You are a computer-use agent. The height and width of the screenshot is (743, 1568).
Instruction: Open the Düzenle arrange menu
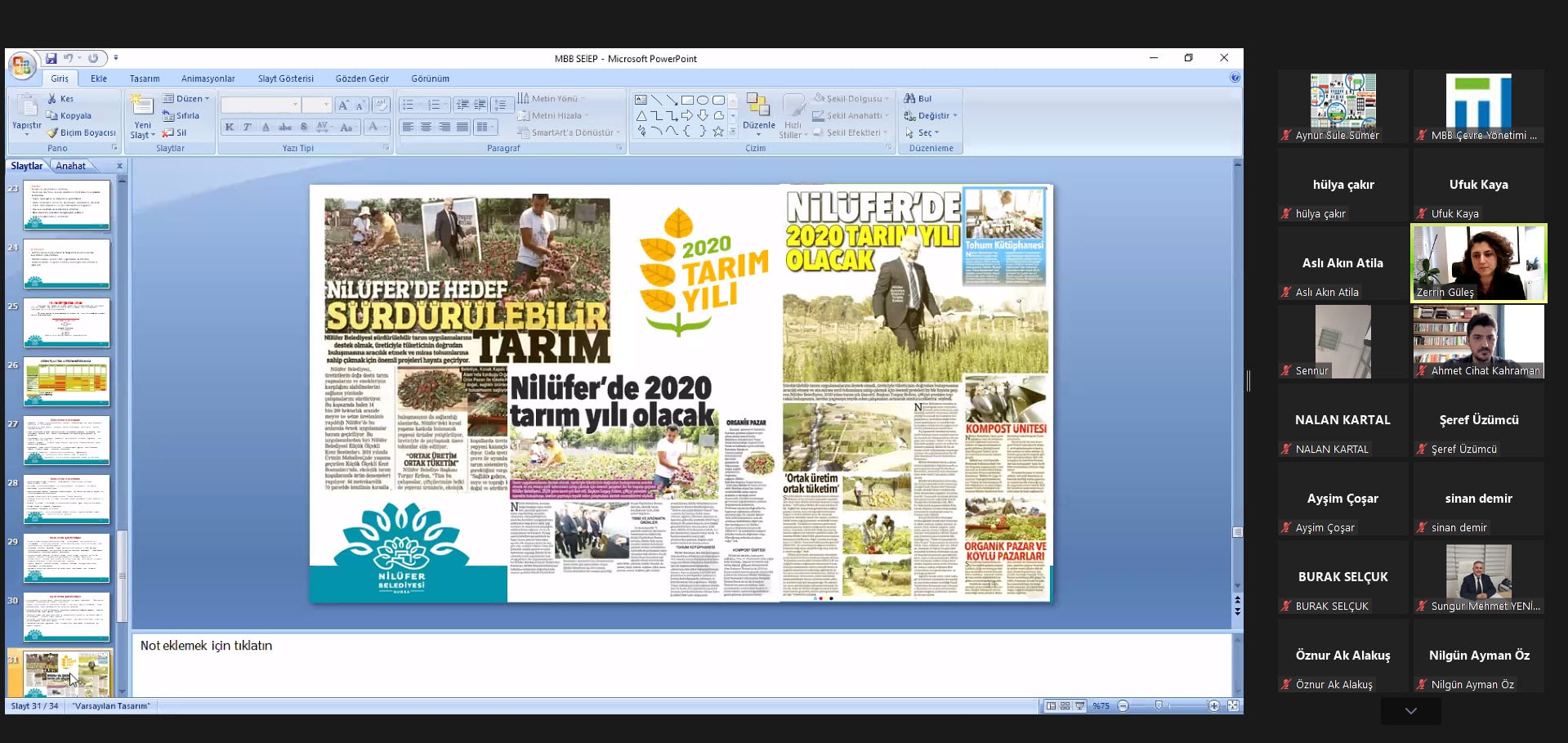coord(759,113)
